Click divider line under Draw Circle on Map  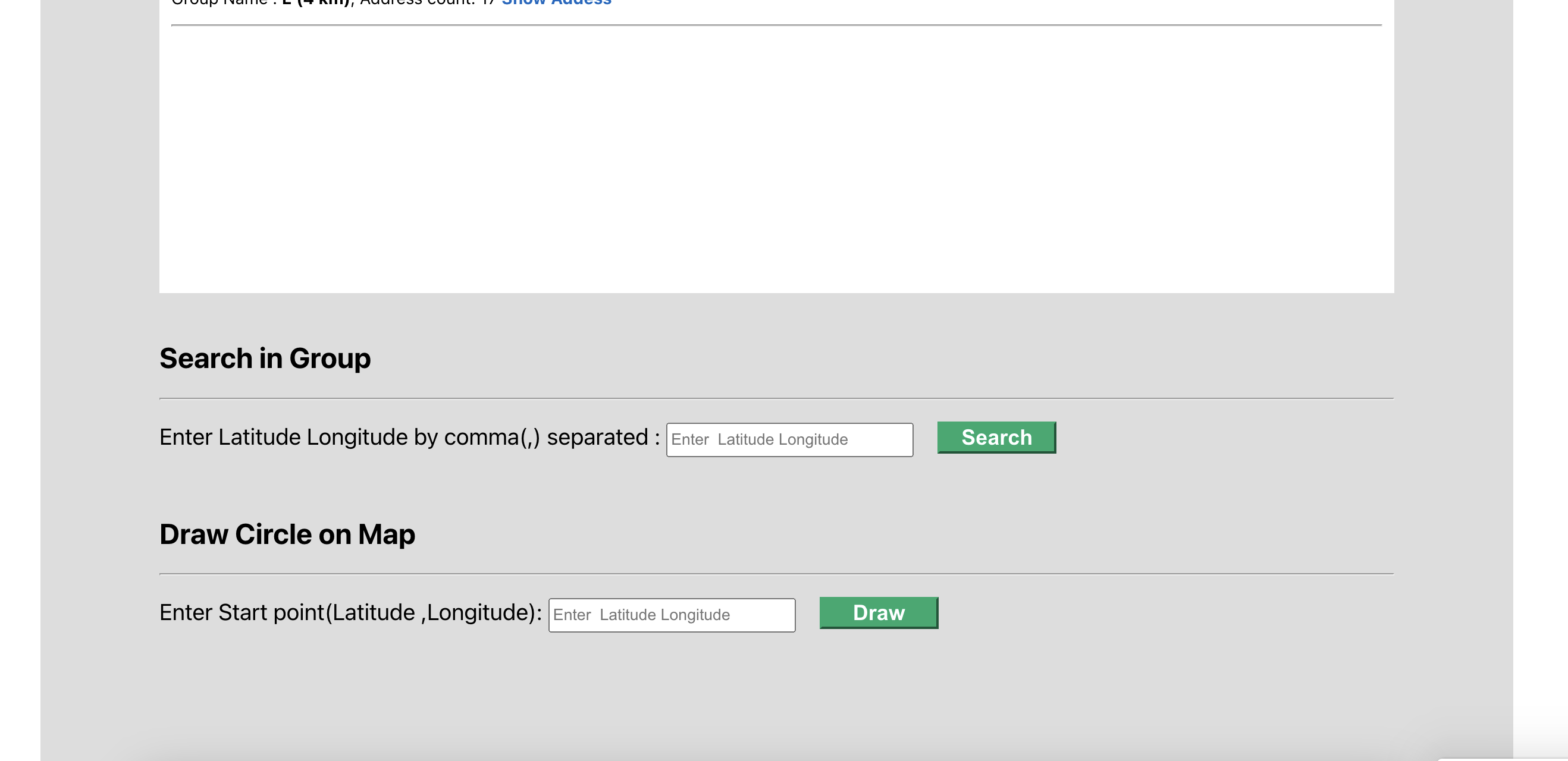pyautogui.click(x=776, y=574)
